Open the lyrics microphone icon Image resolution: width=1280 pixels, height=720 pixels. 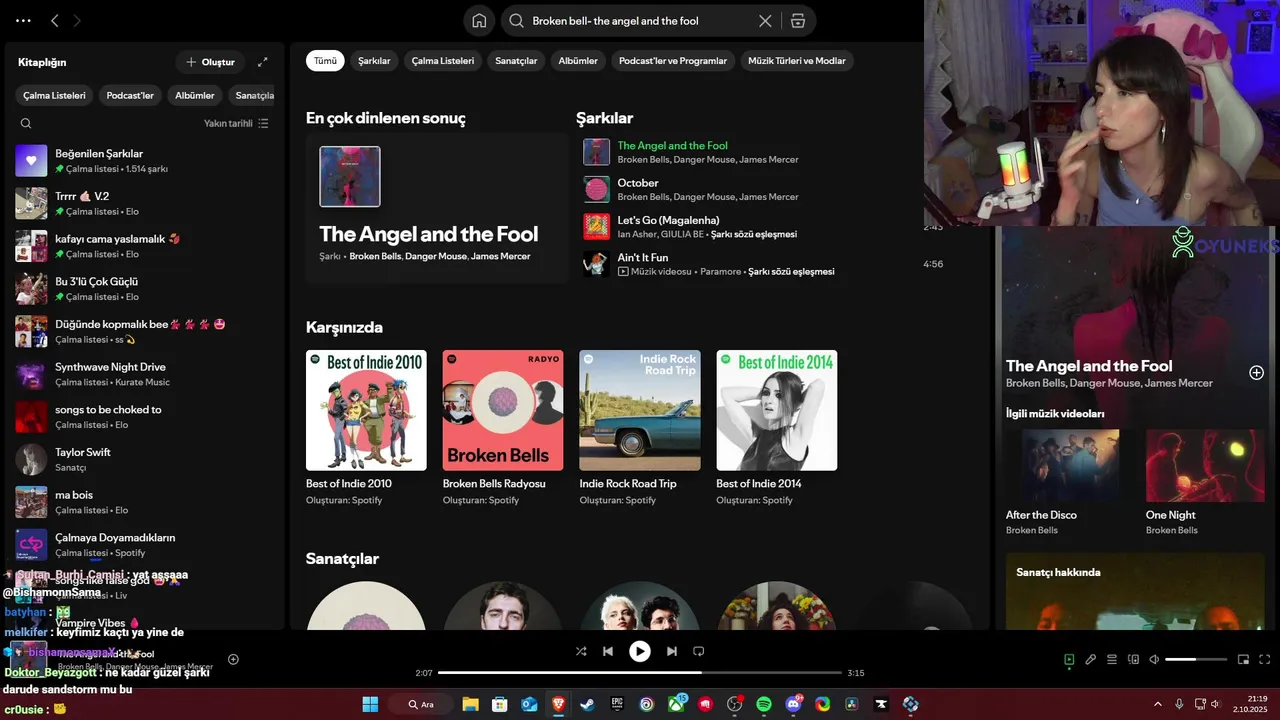(x=1090, y=660)
